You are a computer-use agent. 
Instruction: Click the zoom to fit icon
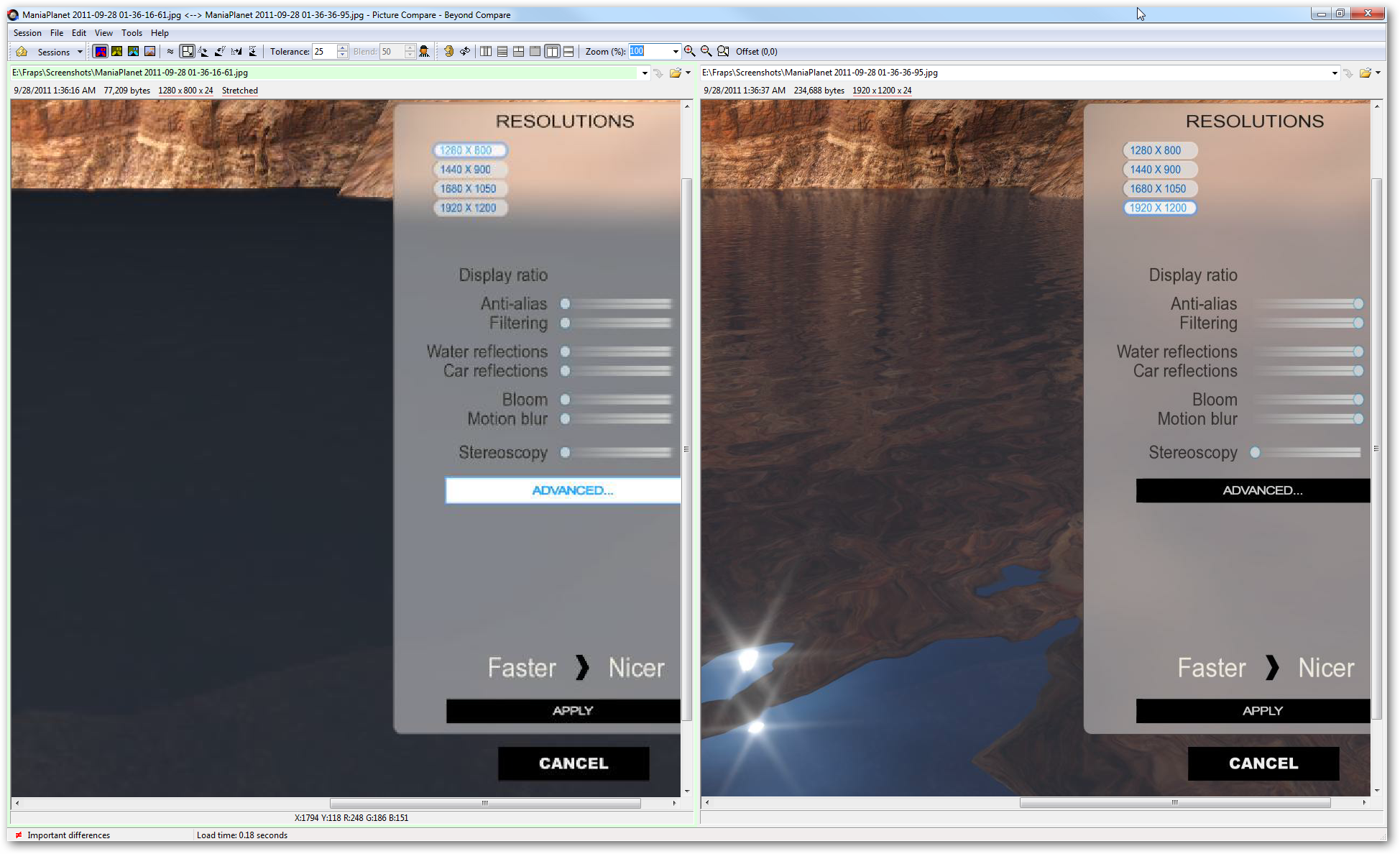coord(723,51)
